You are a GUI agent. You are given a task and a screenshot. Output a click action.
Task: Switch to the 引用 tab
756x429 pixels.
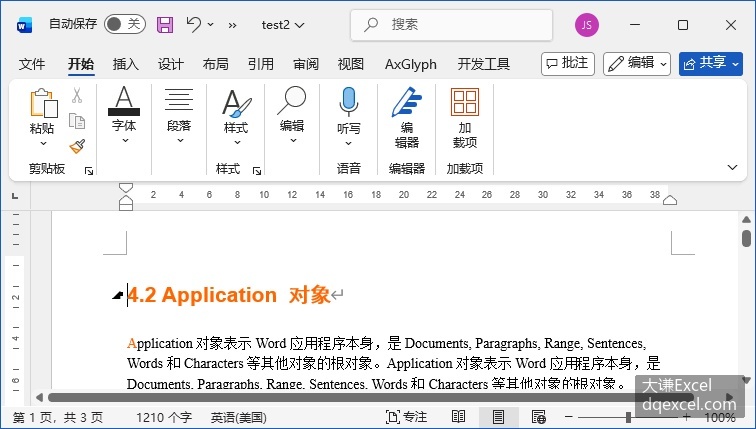point(261,64)
